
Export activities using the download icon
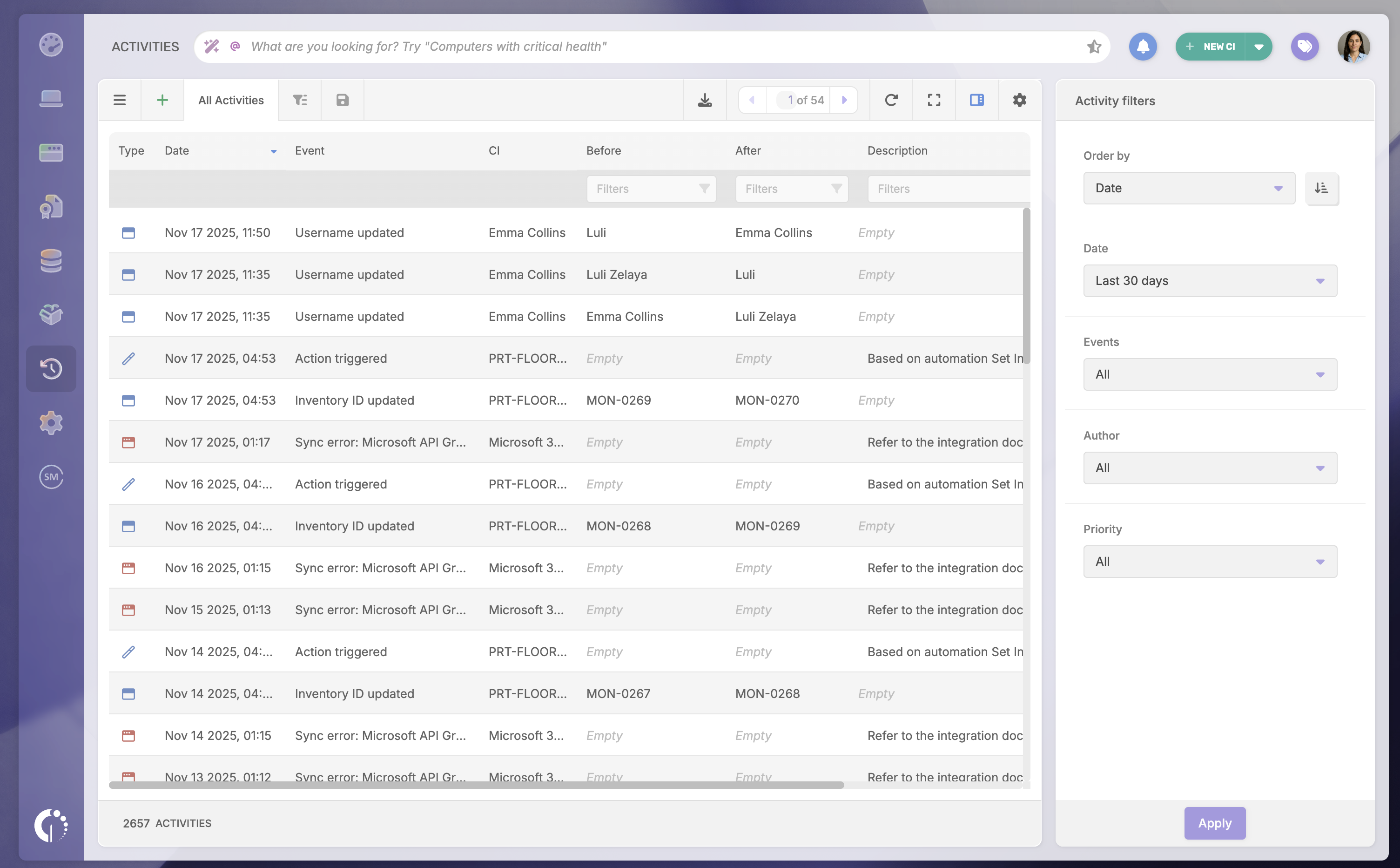(x=705, y=100)
